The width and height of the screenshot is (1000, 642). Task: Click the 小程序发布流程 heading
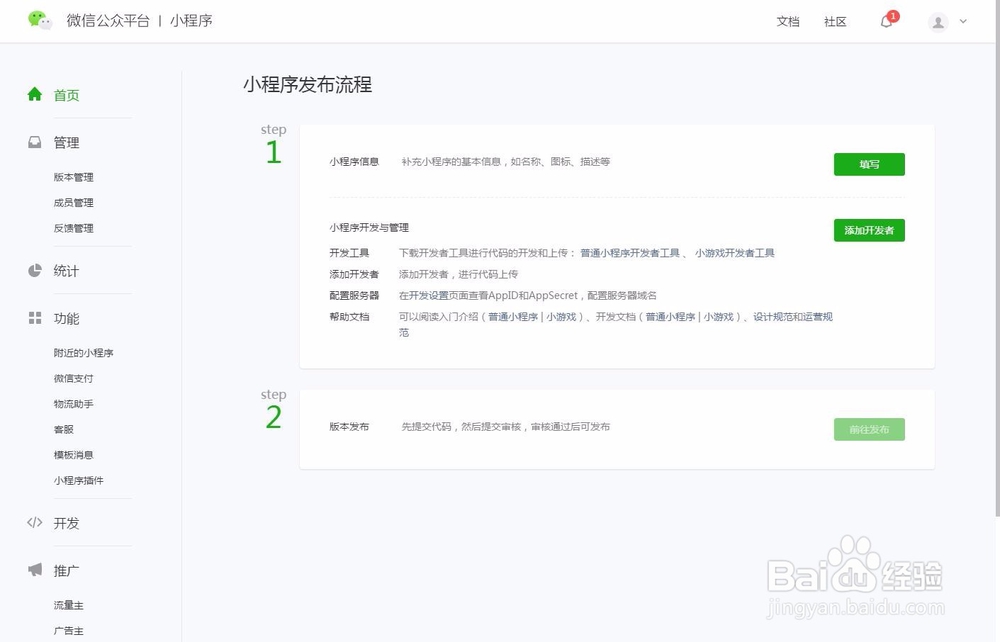tap(307, 84)
